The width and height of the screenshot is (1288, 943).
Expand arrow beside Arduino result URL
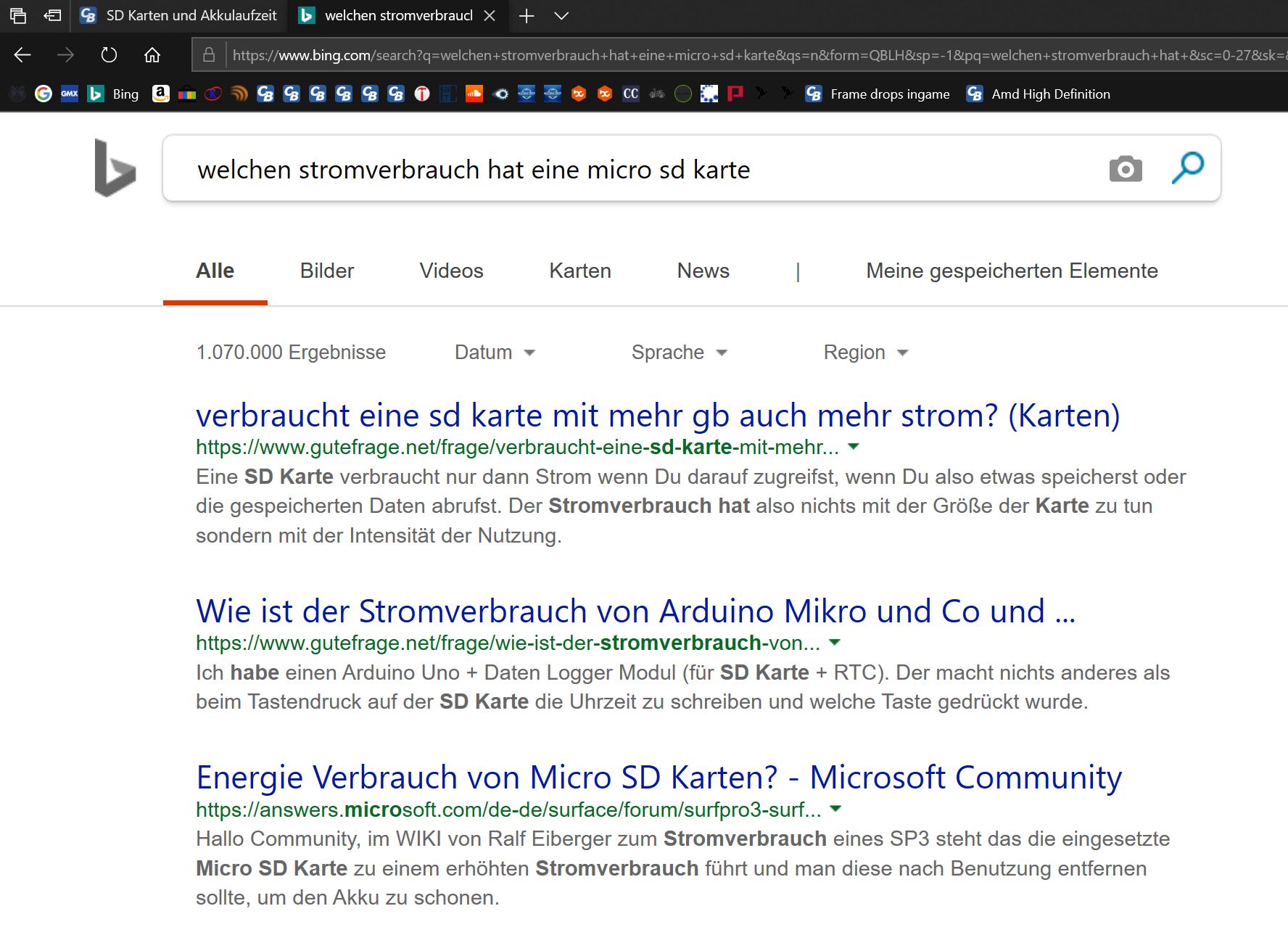tap(835, 643)
